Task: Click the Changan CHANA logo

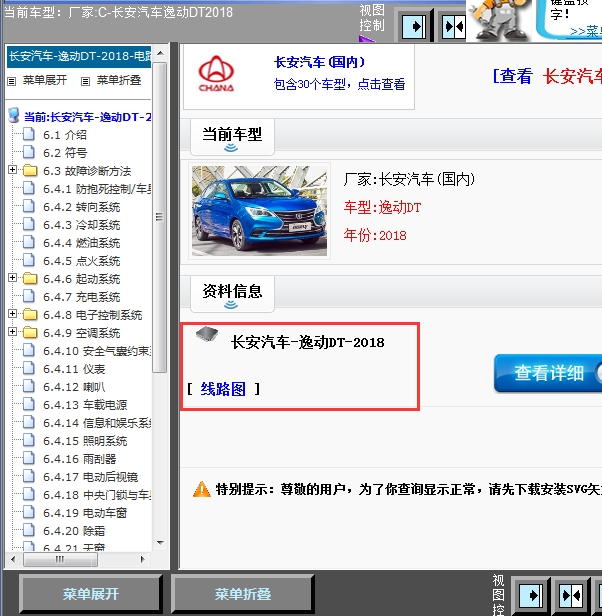Action: point(216,73)
